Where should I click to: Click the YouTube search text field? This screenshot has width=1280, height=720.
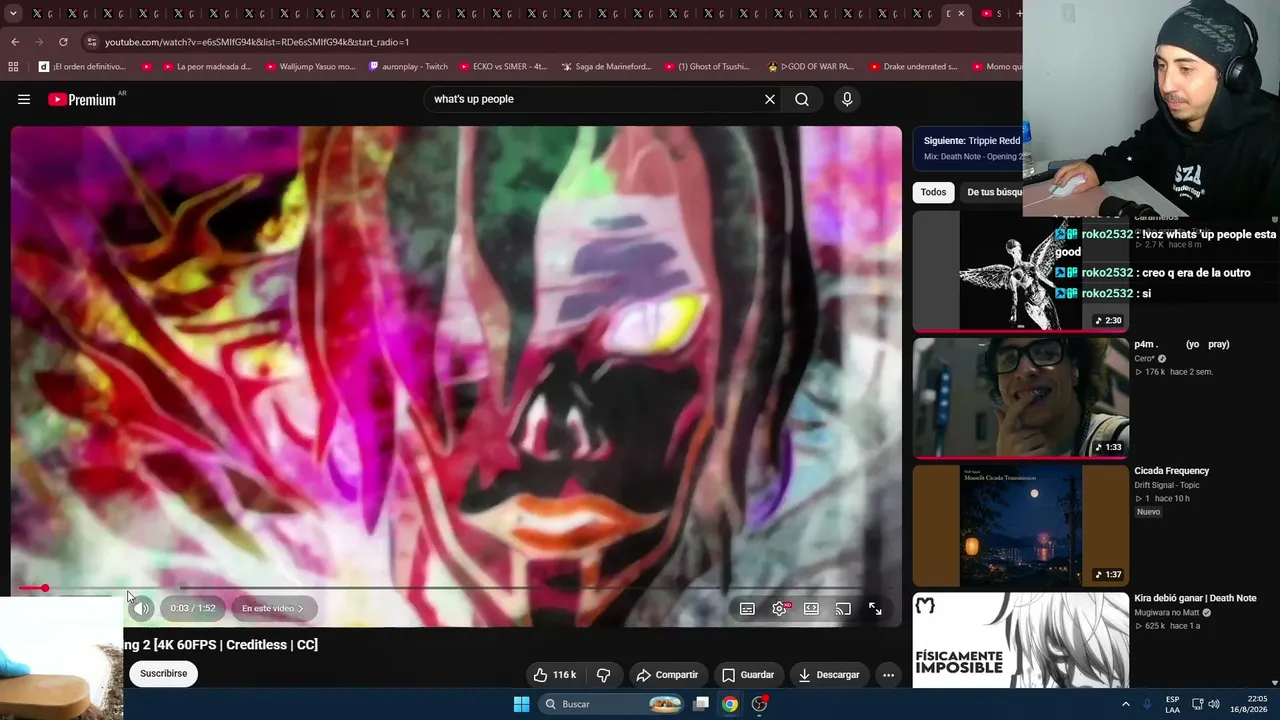[595, 99]
